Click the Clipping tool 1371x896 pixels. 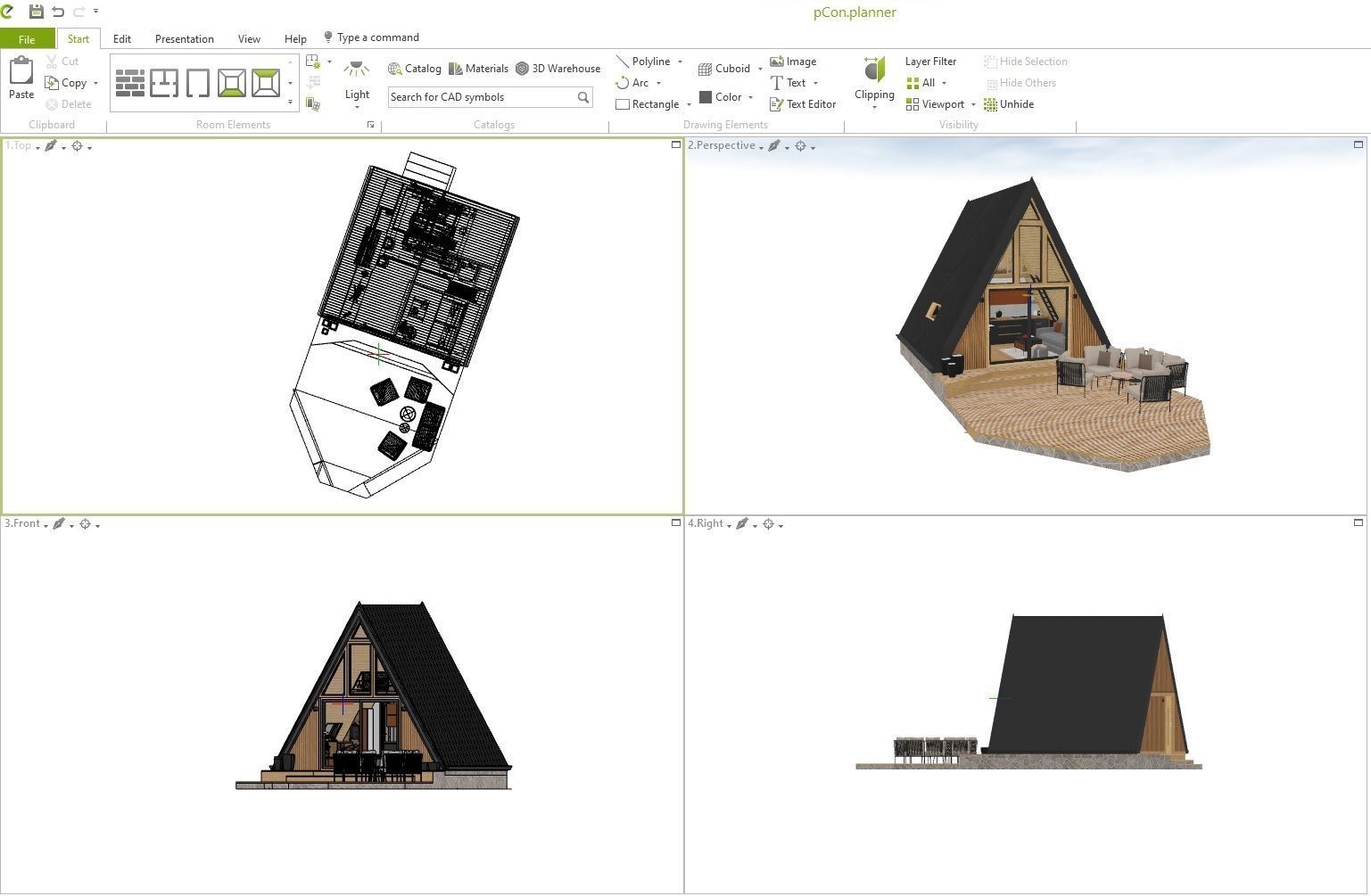tap(874, 78)
